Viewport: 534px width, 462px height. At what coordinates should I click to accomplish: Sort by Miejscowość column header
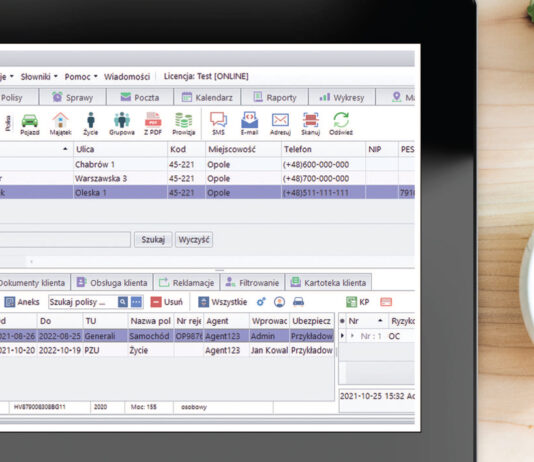click(244, 149)
